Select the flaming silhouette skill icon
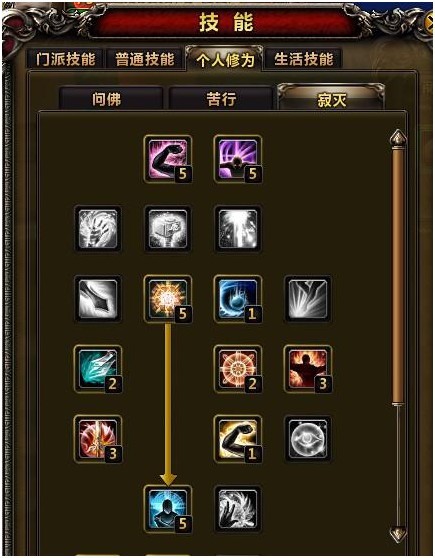Image resolution: width=435 pixels, height=558 pixels. (308, 369)
